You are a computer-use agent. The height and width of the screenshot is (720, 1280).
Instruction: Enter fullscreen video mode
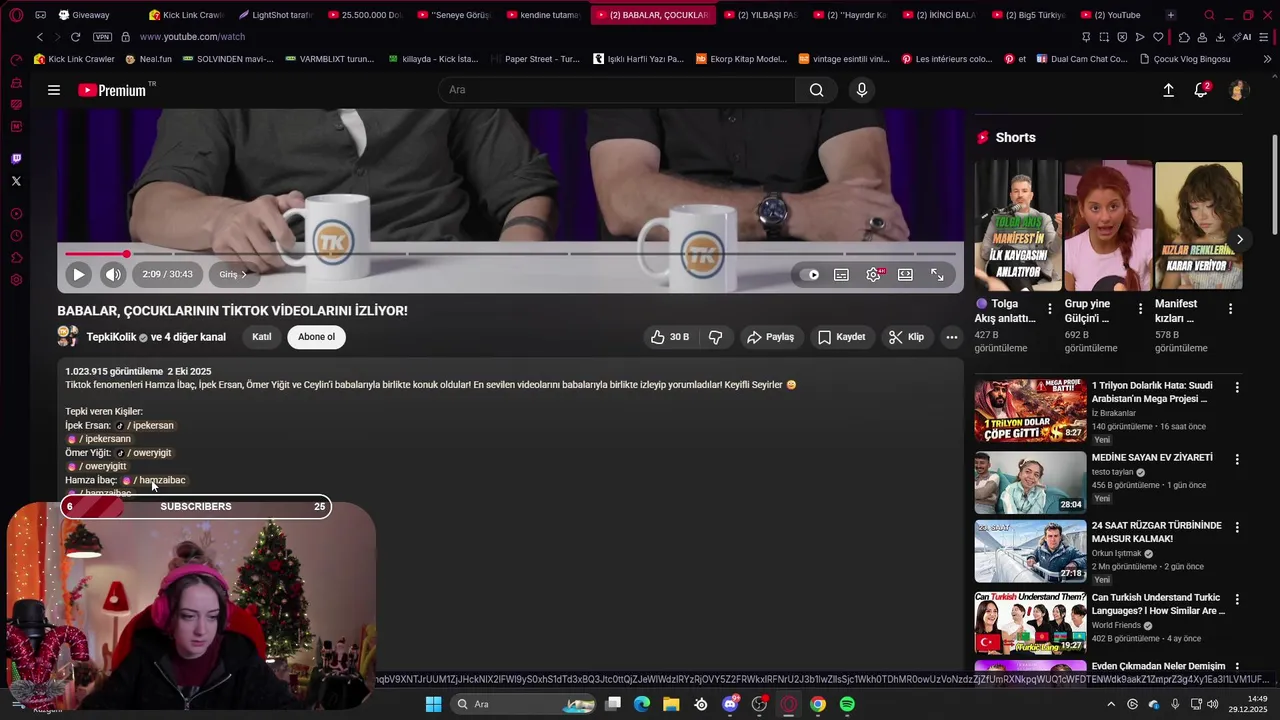coord(937,275)
